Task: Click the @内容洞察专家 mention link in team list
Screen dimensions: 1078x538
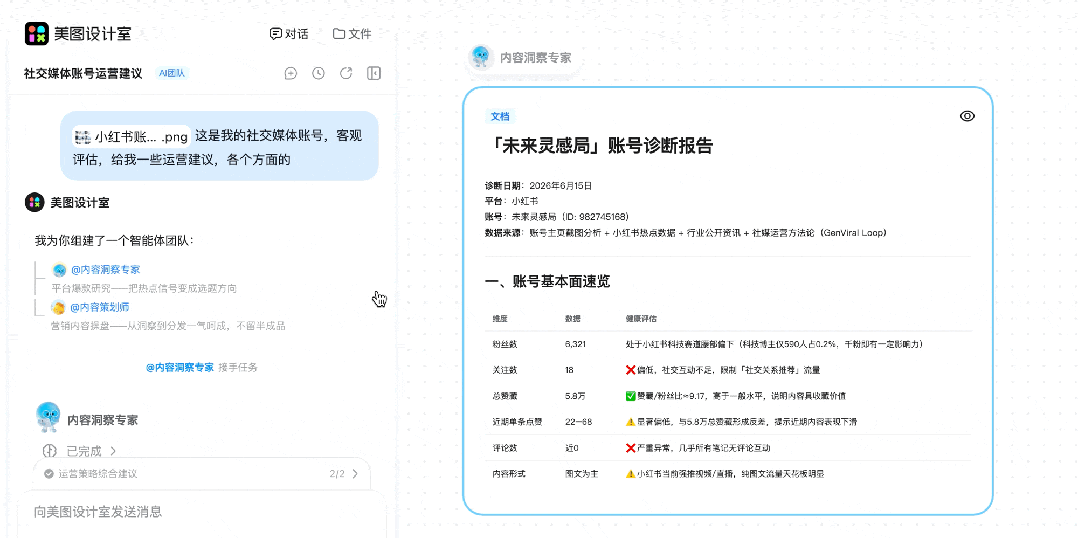Action: (105, 269)
